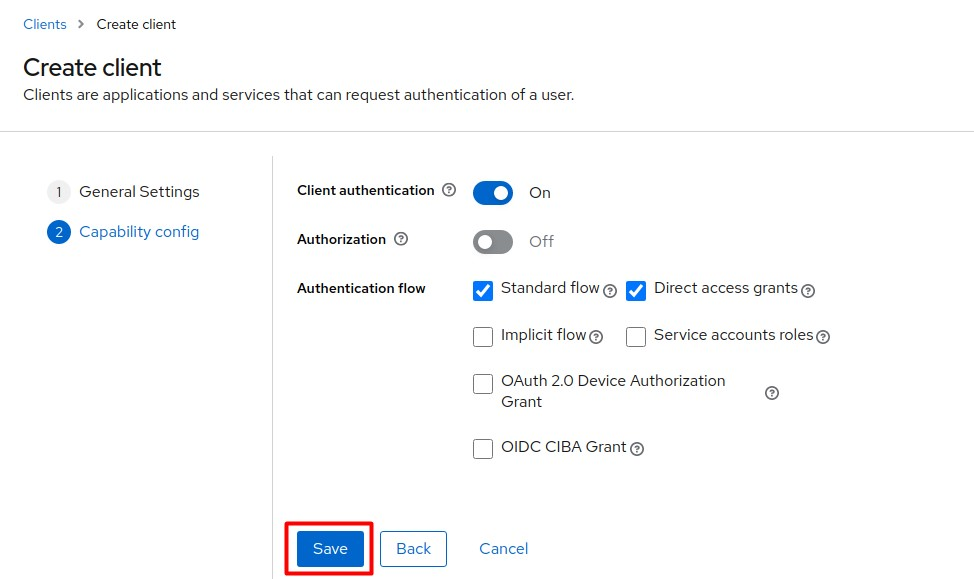Uncheck Direct access grants checkbox
The image size is (974, 579).
tap(635, 290)
